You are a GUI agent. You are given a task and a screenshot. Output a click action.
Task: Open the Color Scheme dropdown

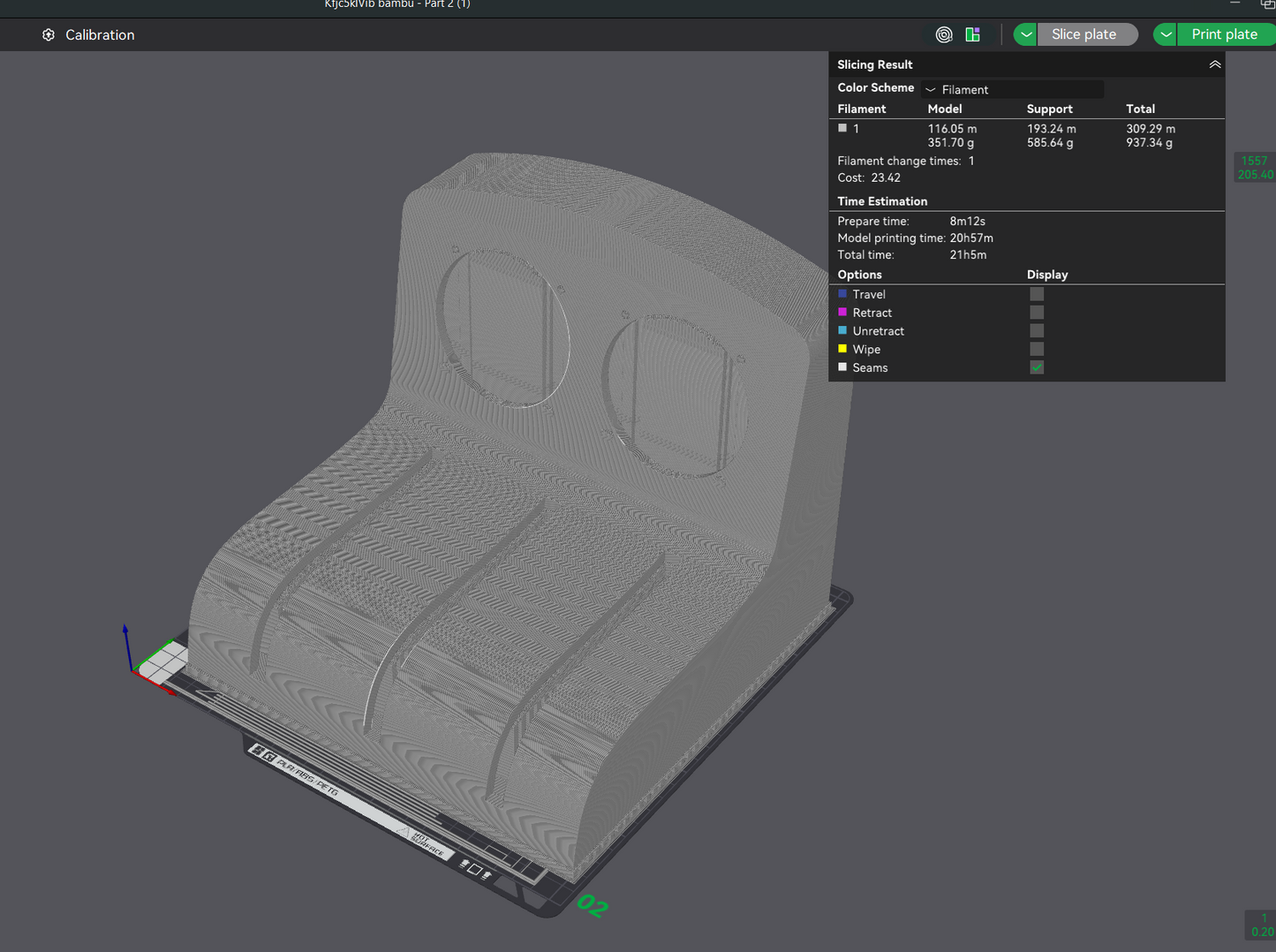pyautogui.click(x=1012, y=88)
